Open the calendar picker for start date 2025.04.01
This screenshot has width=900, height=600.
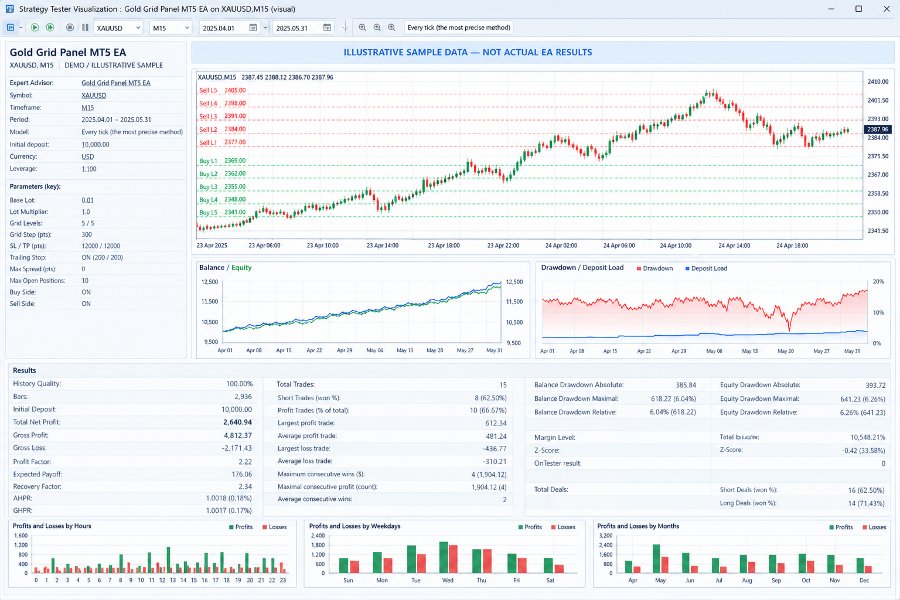tap(253, 28)
